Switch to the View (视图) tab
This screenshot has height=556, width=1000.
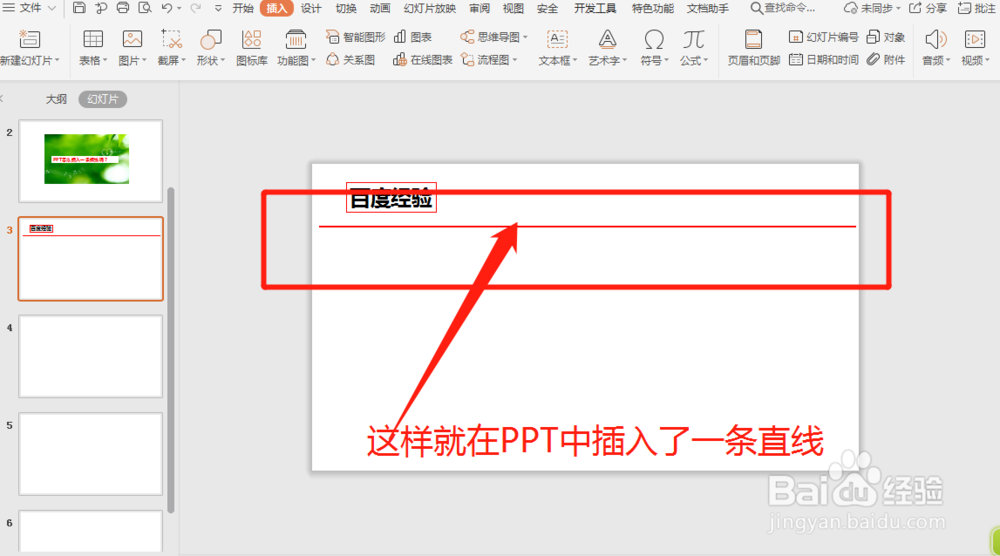513,8
